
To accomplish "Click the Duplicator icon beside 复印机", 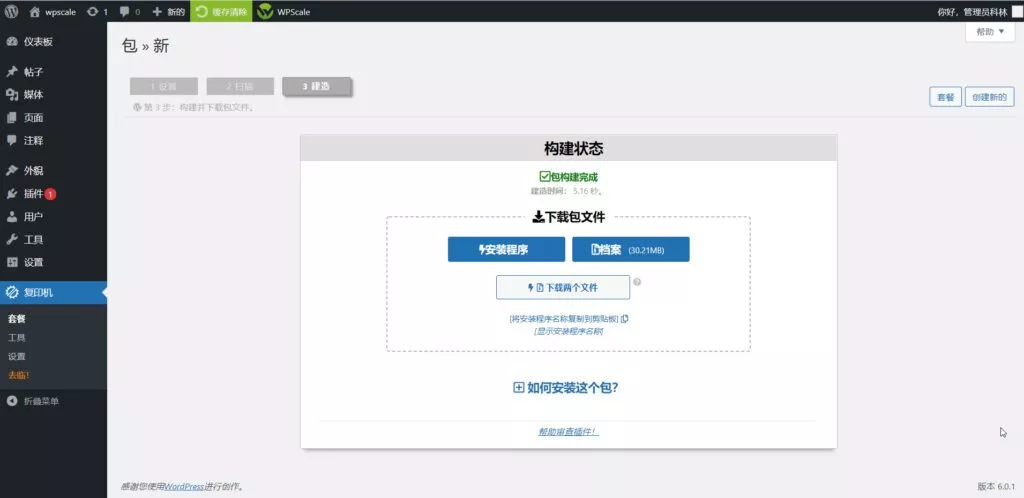I will [12, 292].
